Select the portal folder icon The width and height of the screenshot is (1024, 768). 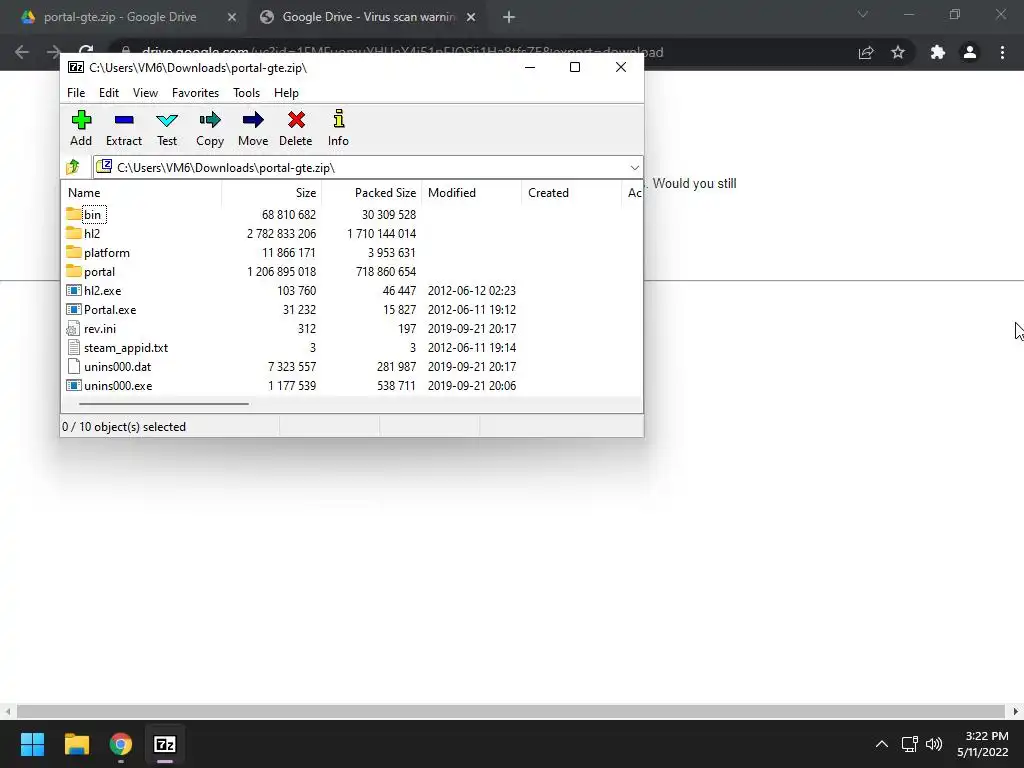pyautogui.click(x=74, y=271)
